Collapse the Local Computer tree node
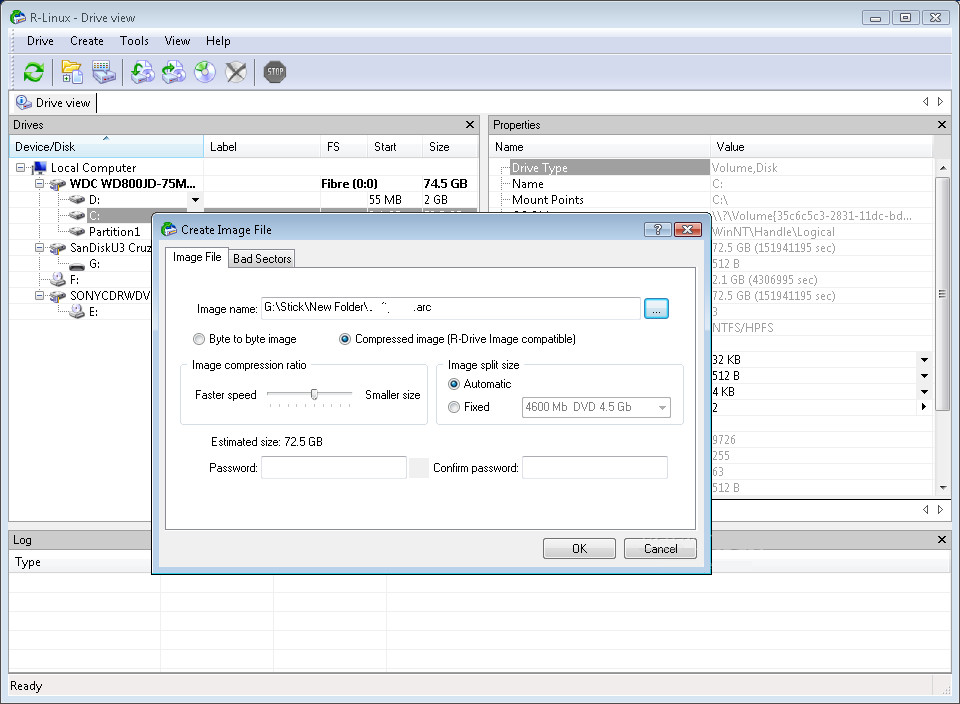The height and width of the screenshot is (704, 960). point(21,168)
